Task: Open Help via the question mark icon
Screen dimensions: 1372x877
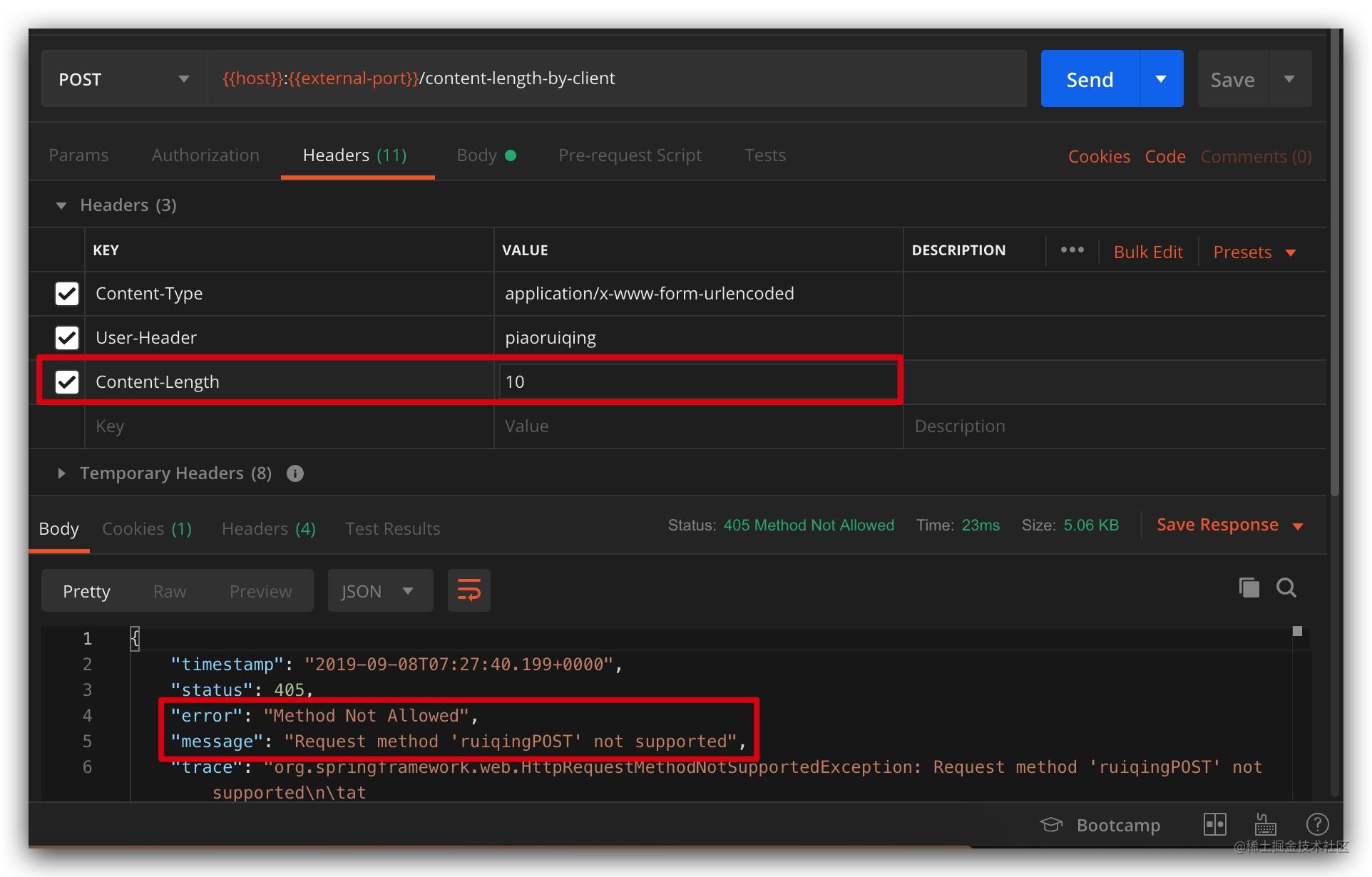Action: (x=1316, y=824)
